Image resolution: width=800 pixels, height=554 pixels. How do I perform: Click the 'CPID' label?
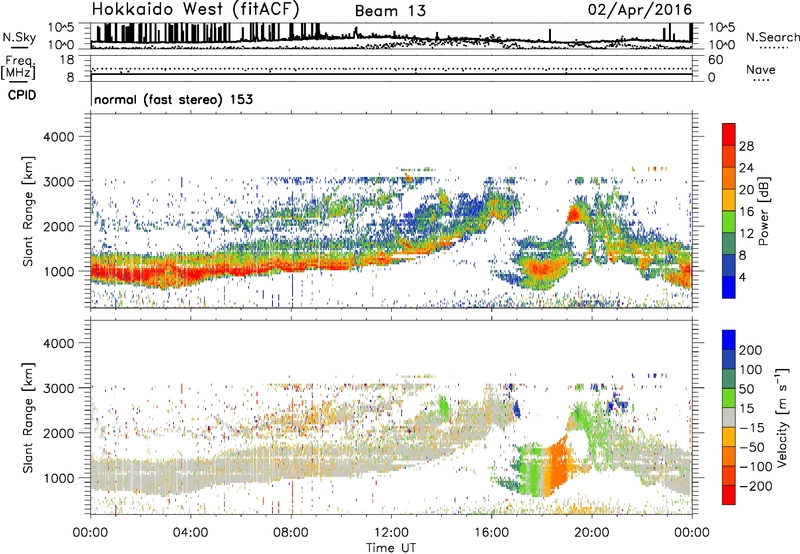tap(22, 95)
